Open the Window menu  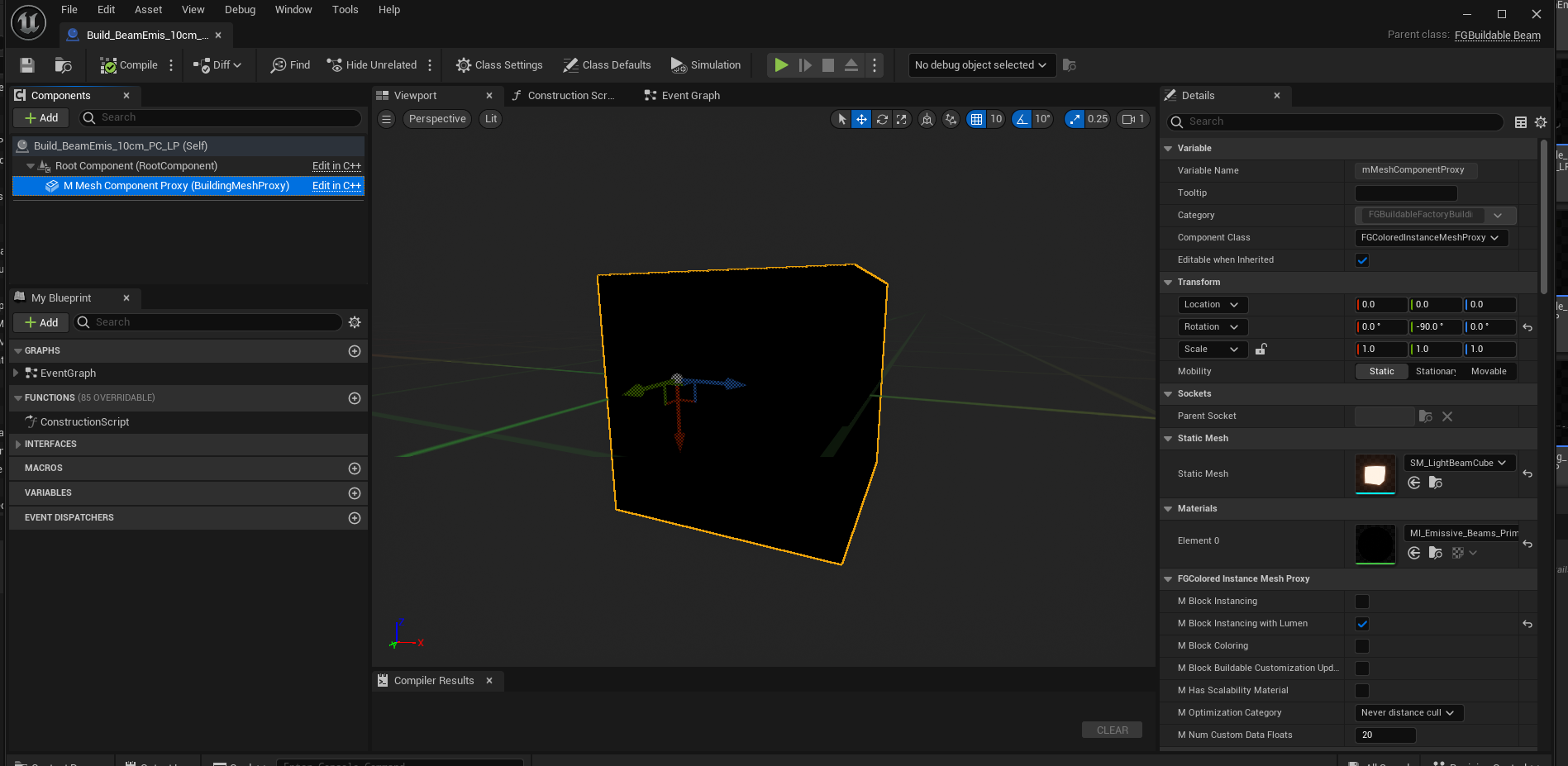(293, 10)
